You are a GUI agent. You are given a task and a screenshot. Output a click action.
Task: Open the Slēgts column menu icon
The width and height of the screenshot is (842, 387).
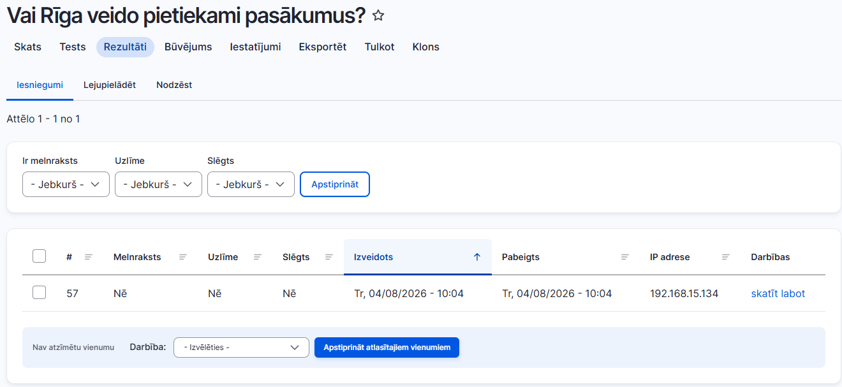[x=329, y=257]
